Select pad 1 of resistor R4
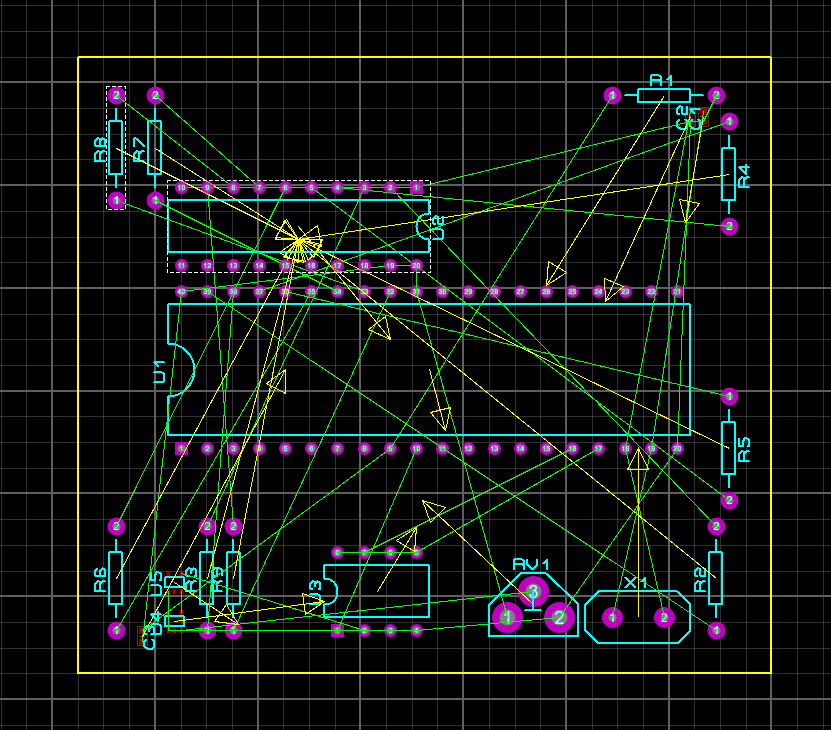This screenshot has height=730, width=831. pyautogui.click(x=729, y=121)
